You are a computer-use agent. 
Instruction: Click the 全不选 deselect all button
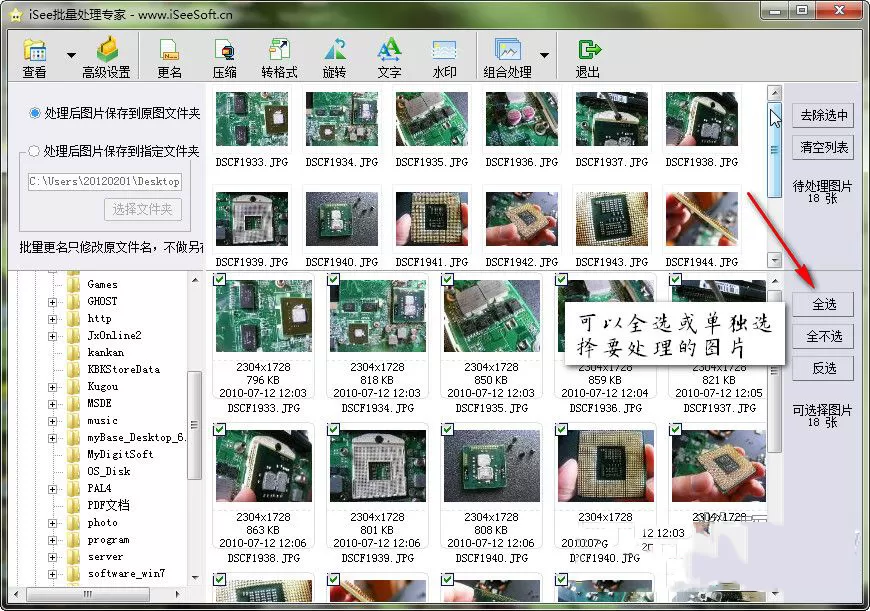[x=823, y=336]
